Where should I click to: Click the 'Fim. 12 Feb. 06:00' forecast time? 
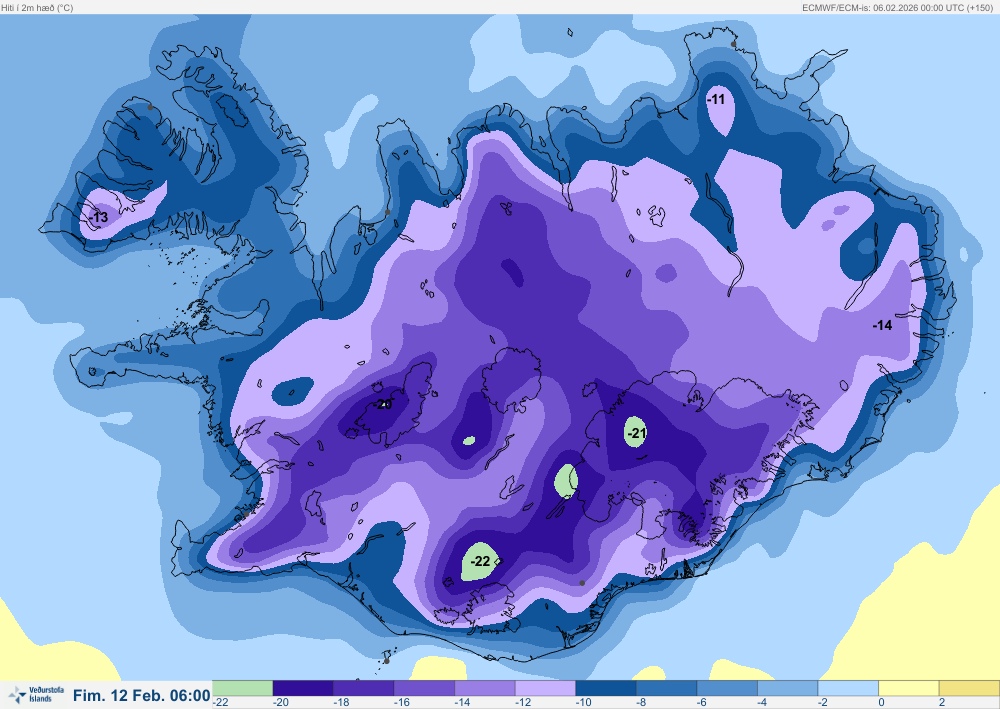[x=142, y=696]
